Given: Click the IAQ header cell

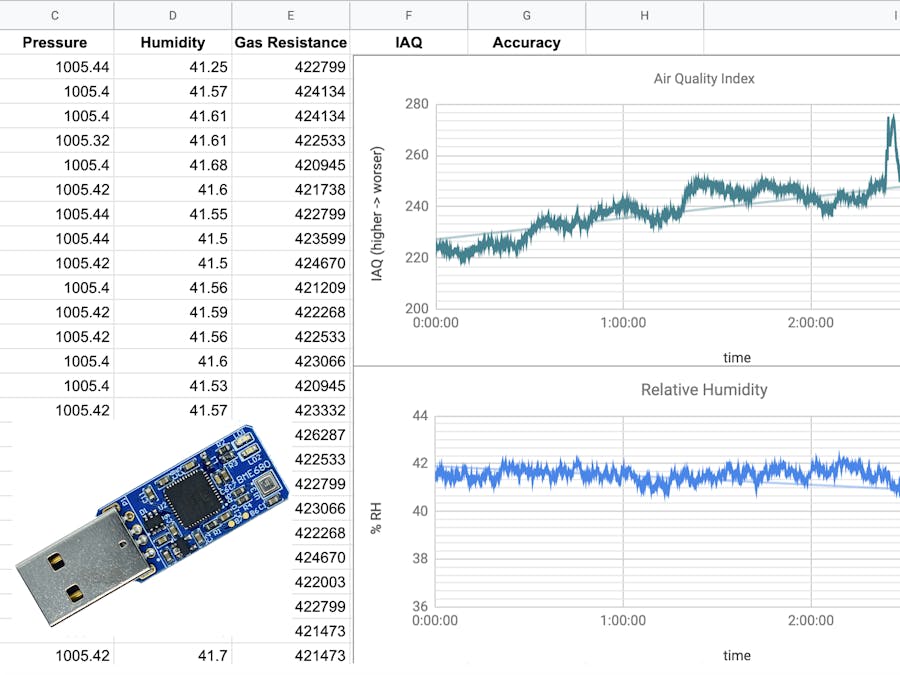Looking at the screenshot, I should click(x=407, y=43).
